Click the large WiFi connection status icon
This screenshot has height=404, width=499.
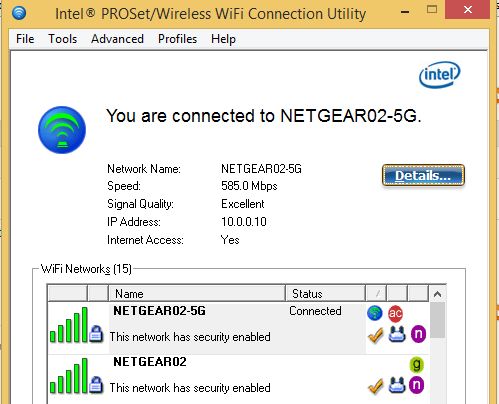click(62, 130)
